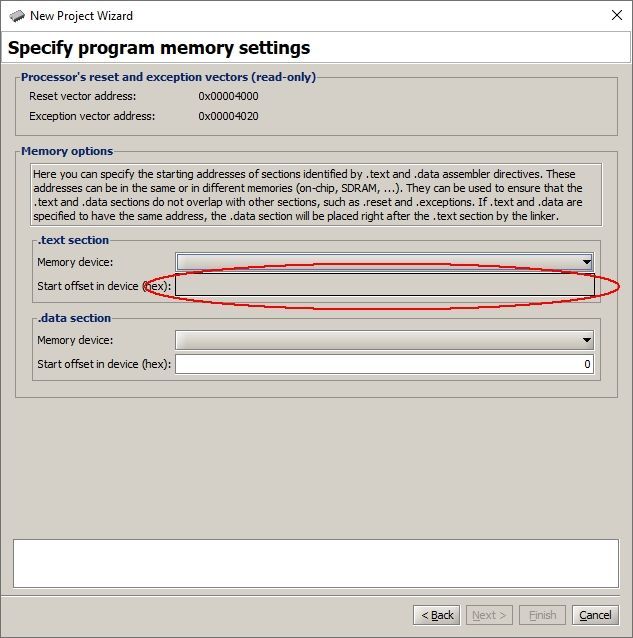Click the '.data section' group label
Screen dimensions: 633x638
coord(74,318)
